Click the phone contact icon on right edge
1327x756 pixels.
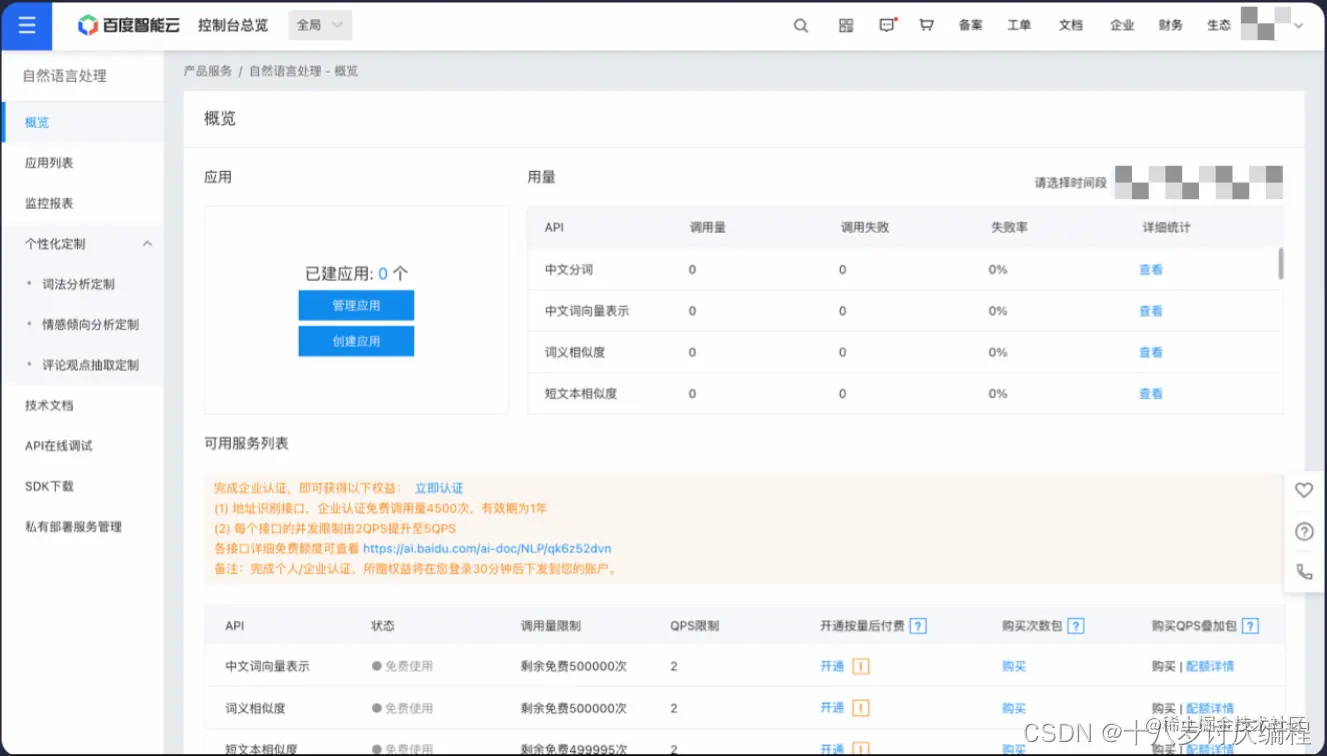pos(1303,570)
